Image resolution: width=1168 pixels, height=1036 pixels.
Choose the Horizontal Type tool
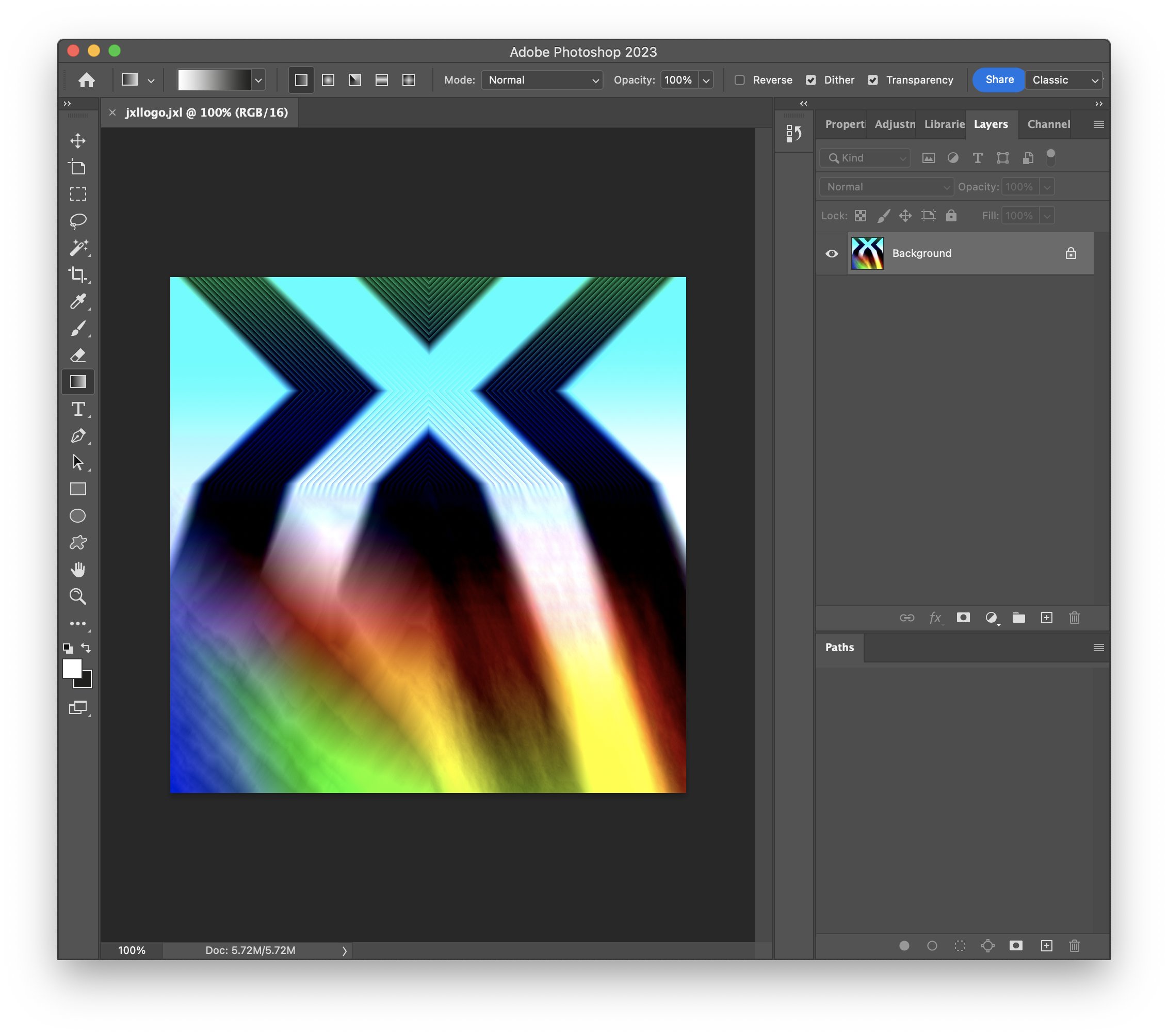point(78,409)
